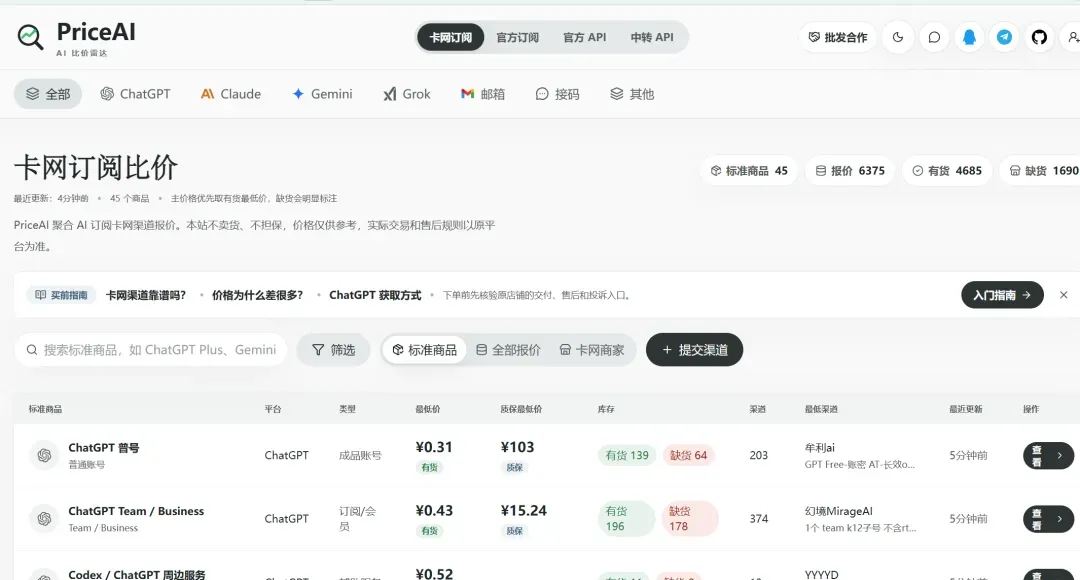Open details for ChatGPT Team / Business row

pyautogui.click(x=1048, y=519)
